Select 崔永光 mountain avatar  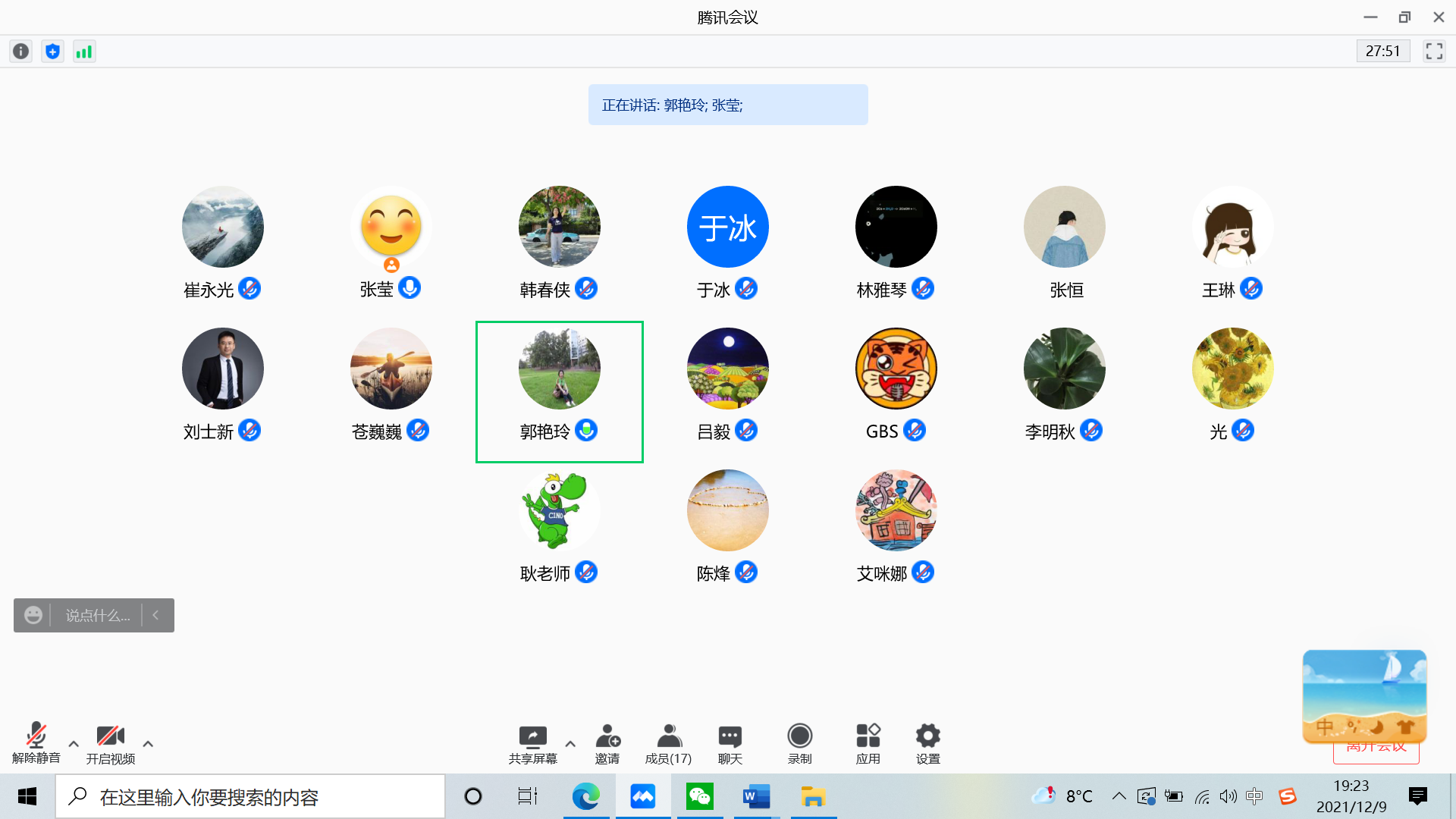[x=223, y=227]
